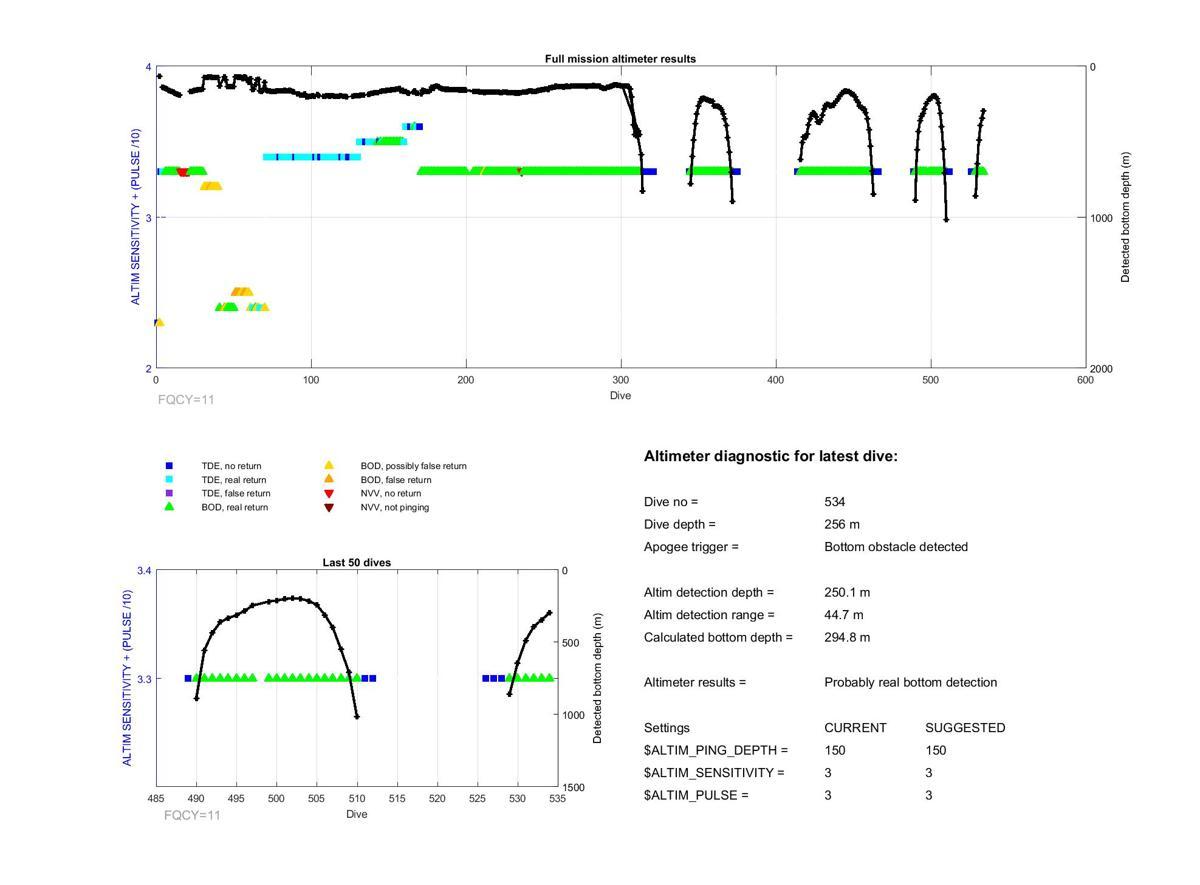This screenshot has height=885, width=1200.
Task: Click FQCY=11 label under the last 50 dives chart
Action: pos(192,815)
